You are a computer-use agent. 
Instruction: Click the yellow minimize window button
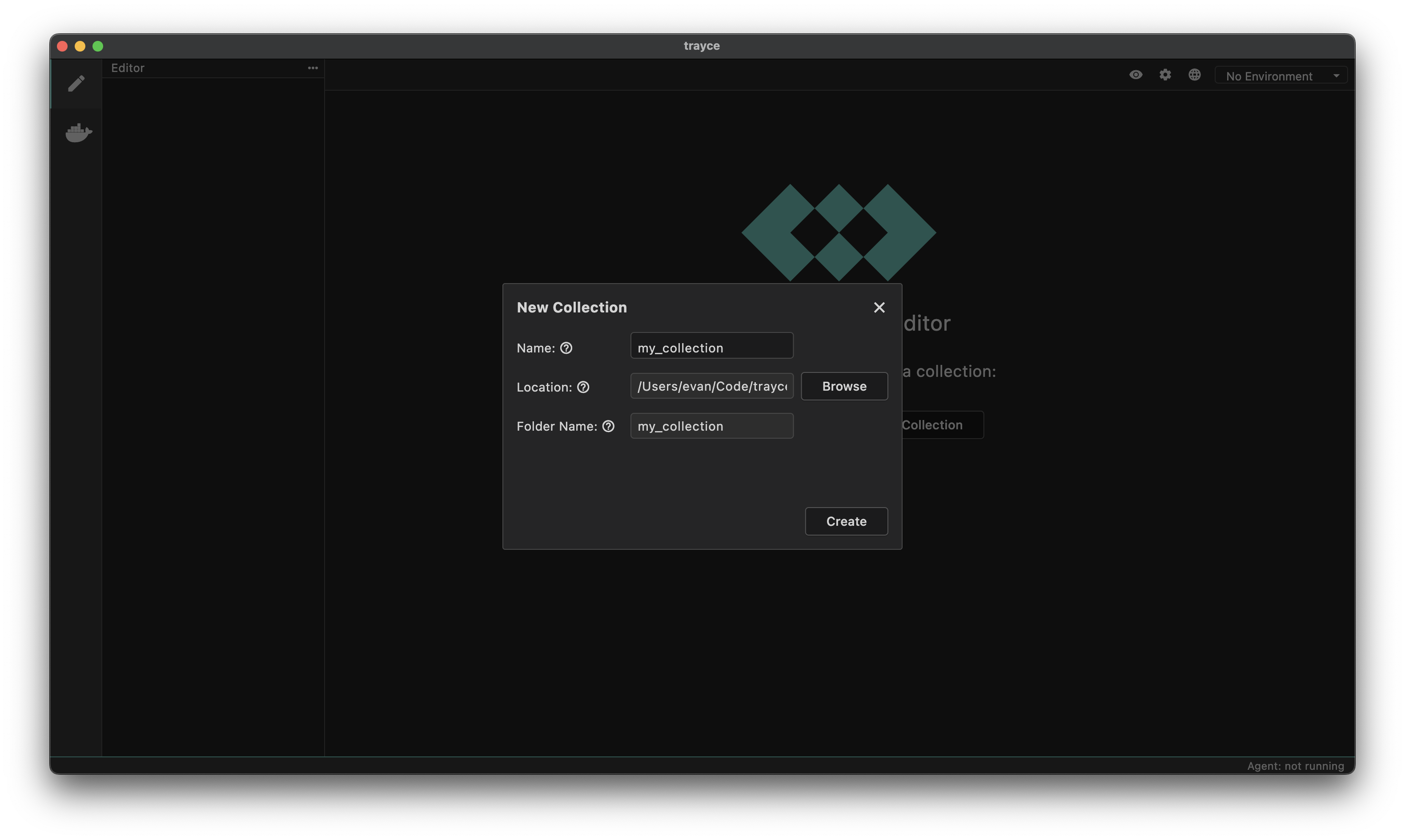pyautogui.click(x=80, y=46)
